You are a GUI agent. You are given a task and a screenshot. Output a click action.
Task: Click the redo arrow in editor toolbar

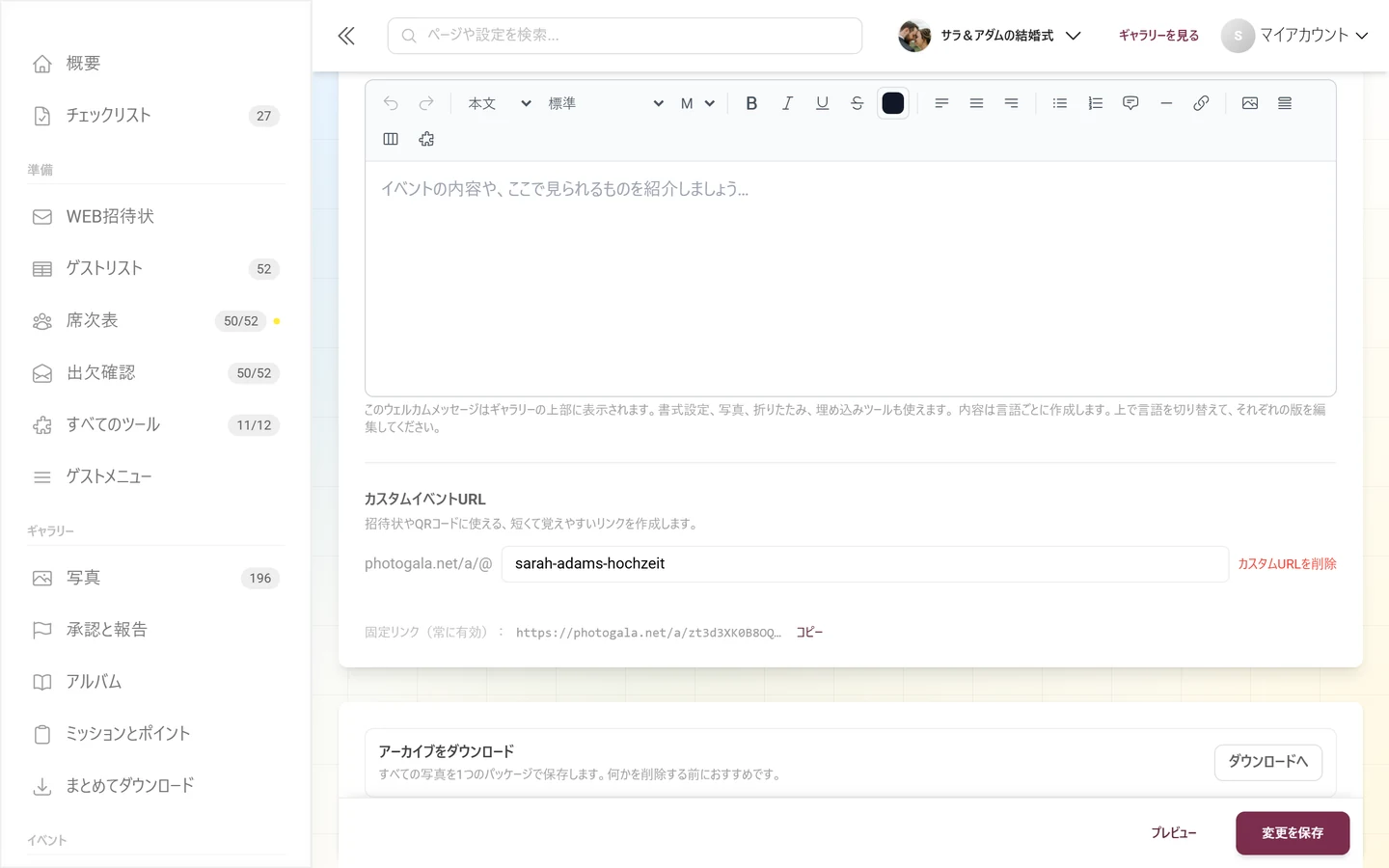point(426,103)
